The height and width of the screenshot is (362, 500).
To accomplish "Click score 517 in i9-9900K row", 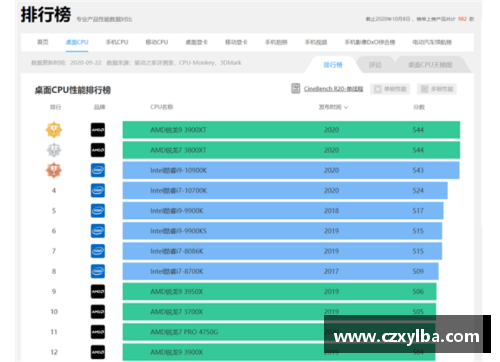I will 418,211.
